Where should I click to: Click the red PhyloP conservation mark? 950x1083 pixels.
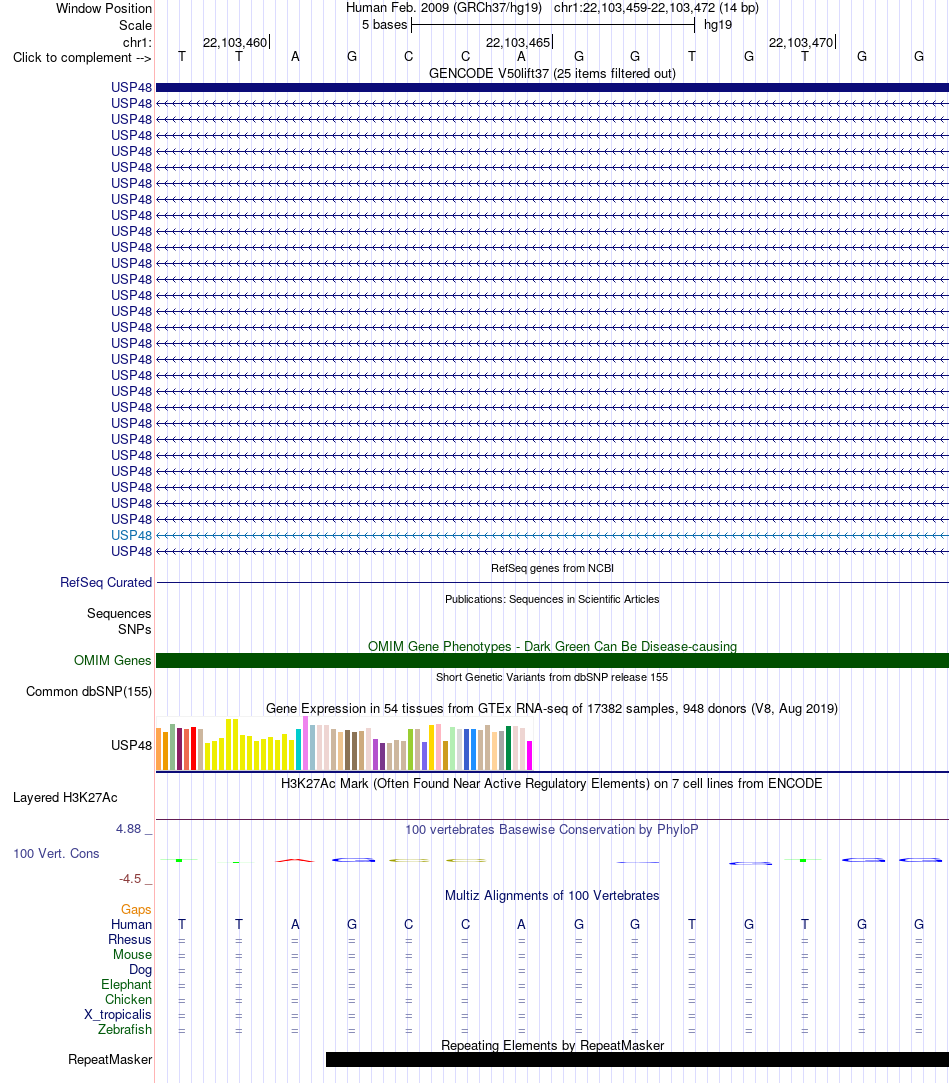coord(295,861)
